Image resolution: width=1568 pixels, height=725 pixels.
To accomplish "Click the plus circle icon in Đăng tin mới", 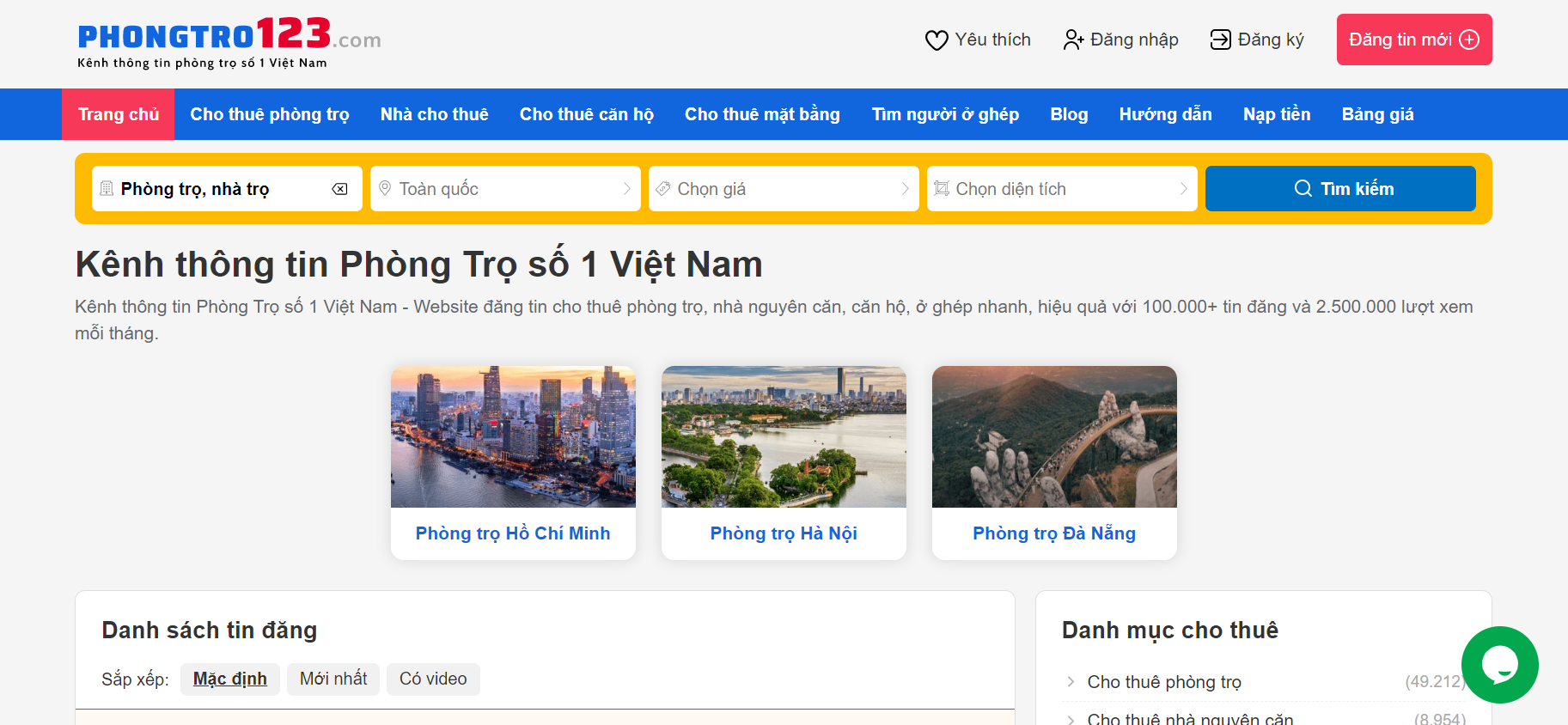I will 1470,40.
